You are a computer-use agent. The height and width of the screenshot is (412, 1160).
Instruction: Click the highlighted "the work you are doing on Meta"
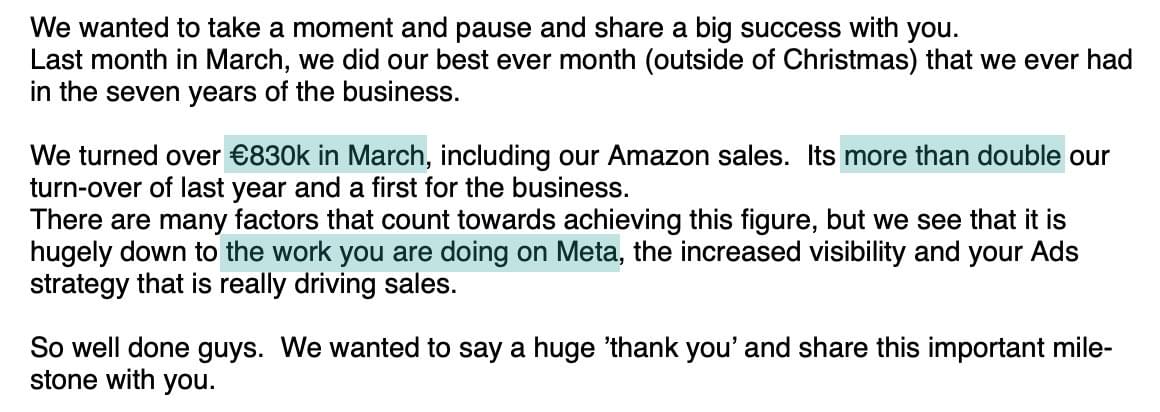pos(420,252)
